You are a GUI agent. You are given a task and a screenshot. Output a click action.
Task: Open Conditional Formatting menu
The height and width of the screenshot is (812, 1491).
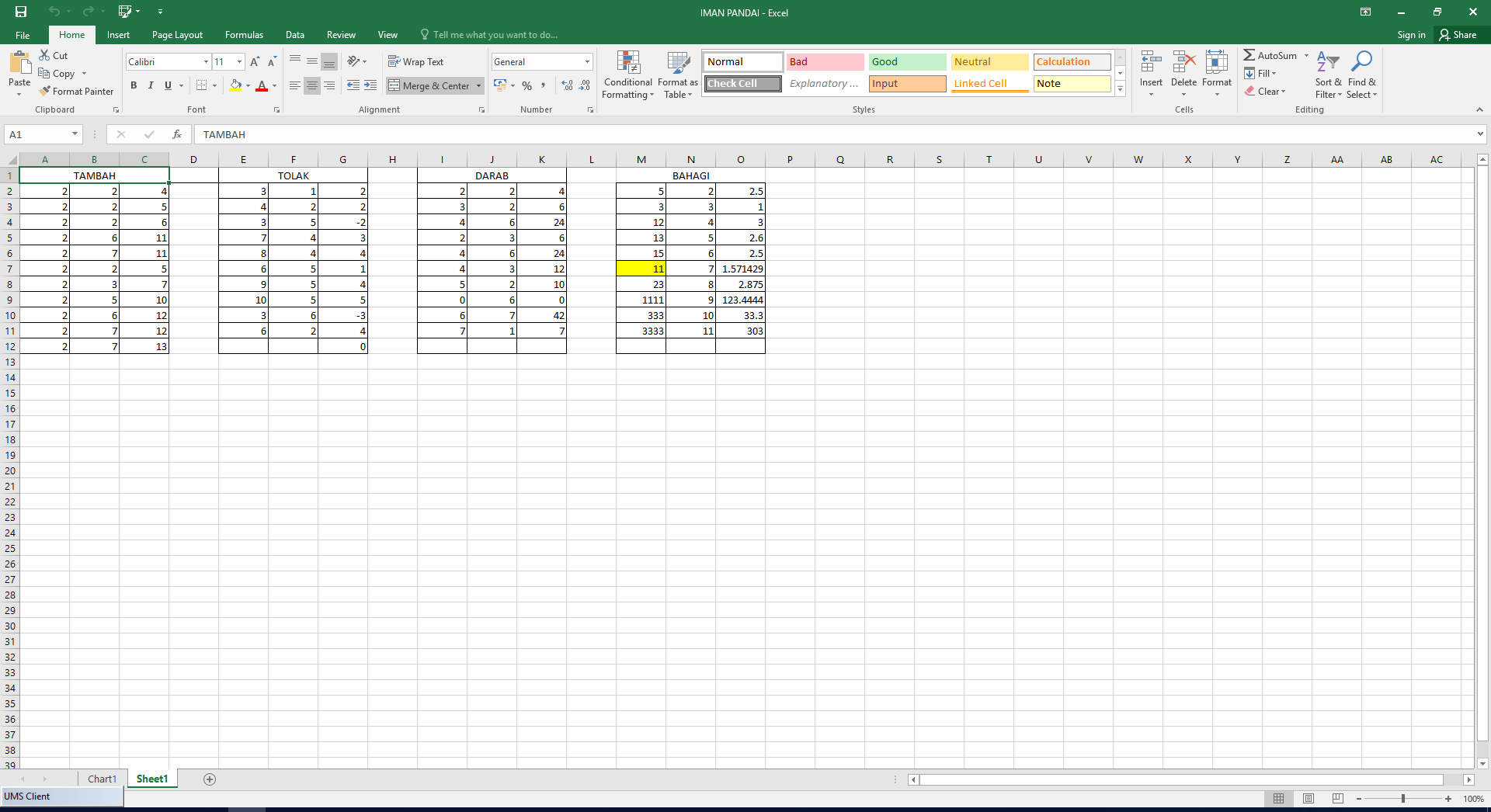coord(627,75)
